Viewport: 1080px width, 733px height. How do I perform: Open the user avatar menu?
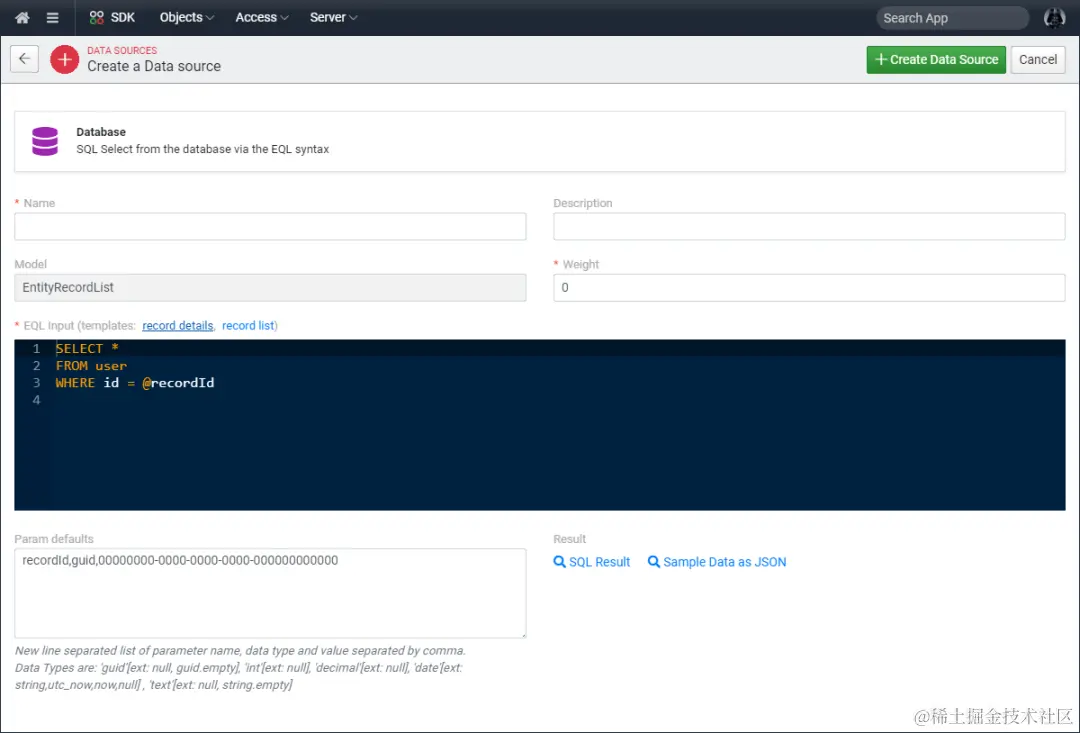[1054, 18]
